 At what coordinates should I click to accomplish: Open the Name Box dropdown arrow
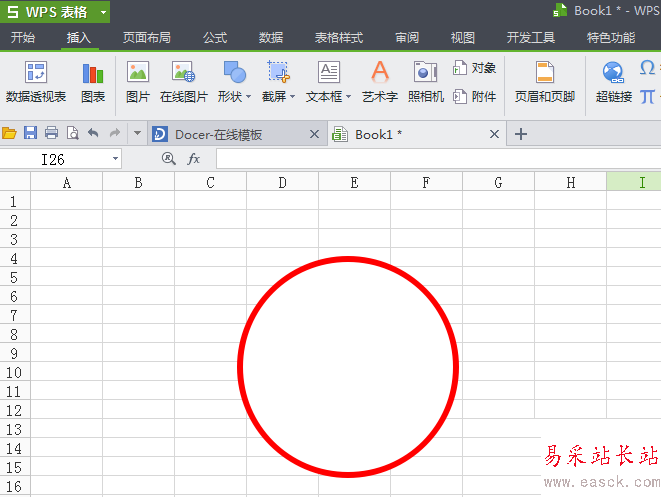pyautogui.click(x=115, y=159)
